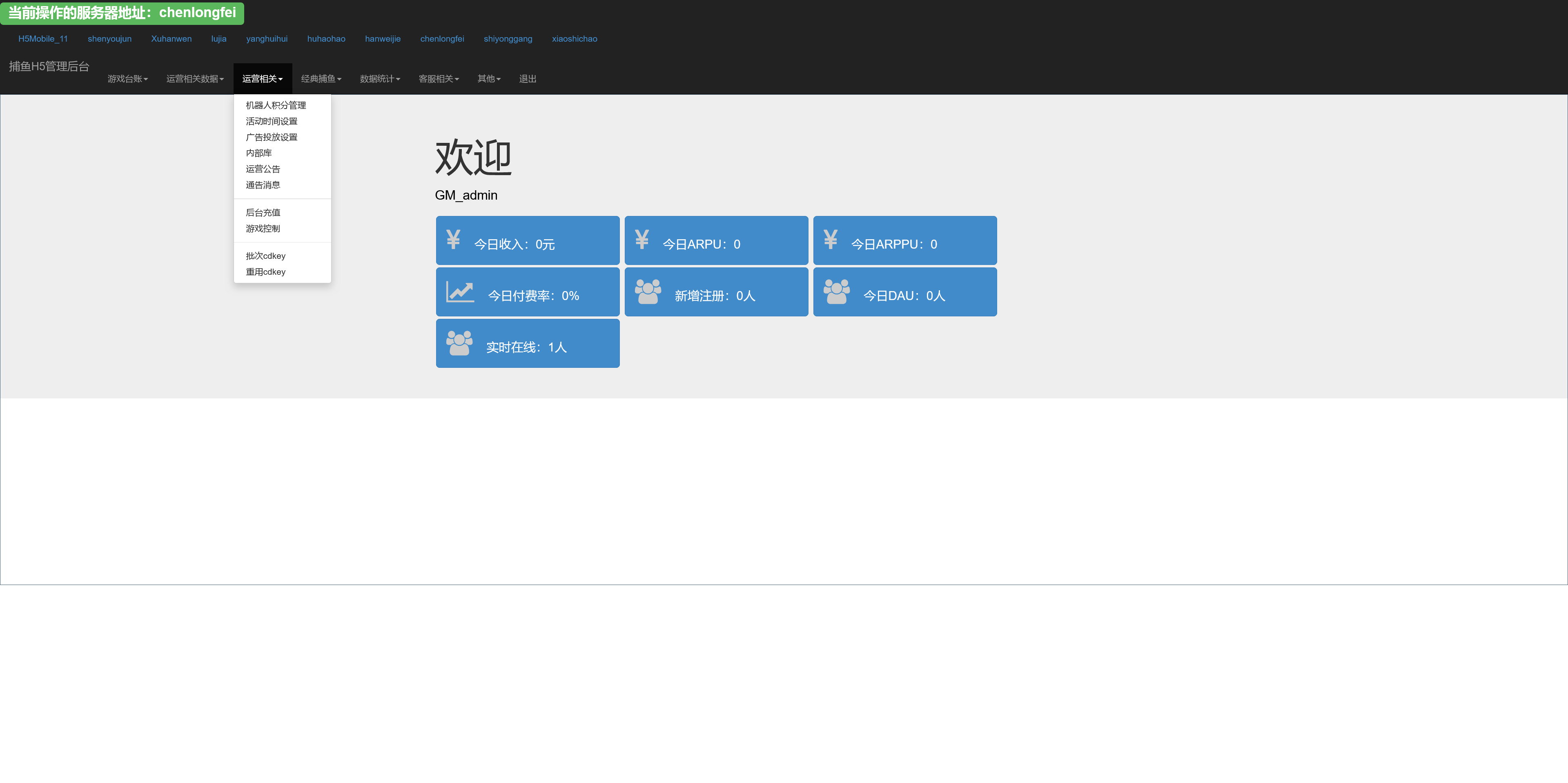1568x783 pixels.
Task: Click the users icon on 实时在线 card
Action: pyautogui.click(x=459, y=343)
